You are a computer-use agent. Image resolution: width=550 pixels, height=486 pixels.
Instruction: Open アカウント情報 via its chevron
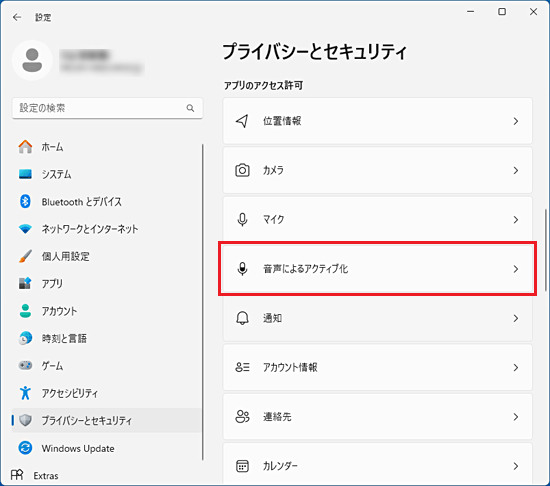[x=516, y=367]
